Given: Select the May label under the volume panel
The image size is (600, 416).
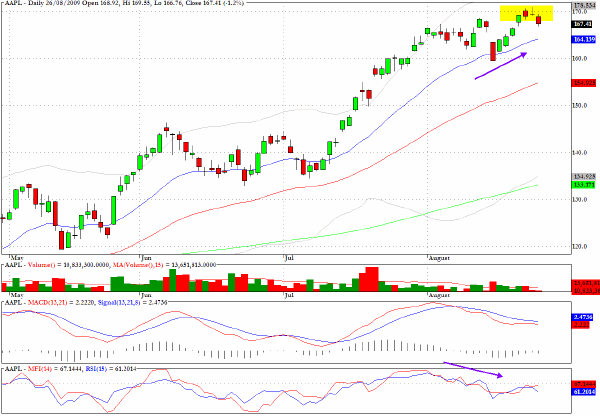Looking at the screenshot, I should click(17, 295).
